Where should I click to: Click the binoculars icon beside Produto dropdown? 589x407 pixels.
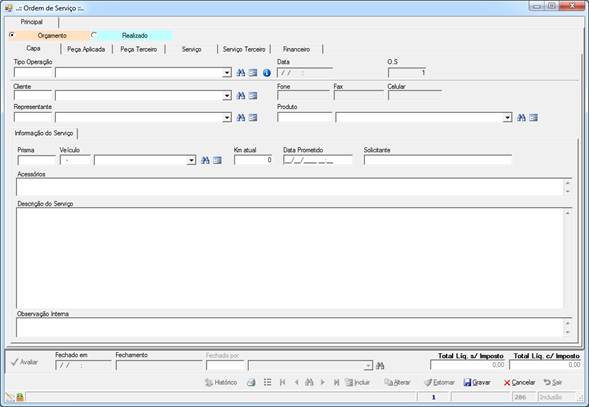(521, 118)
